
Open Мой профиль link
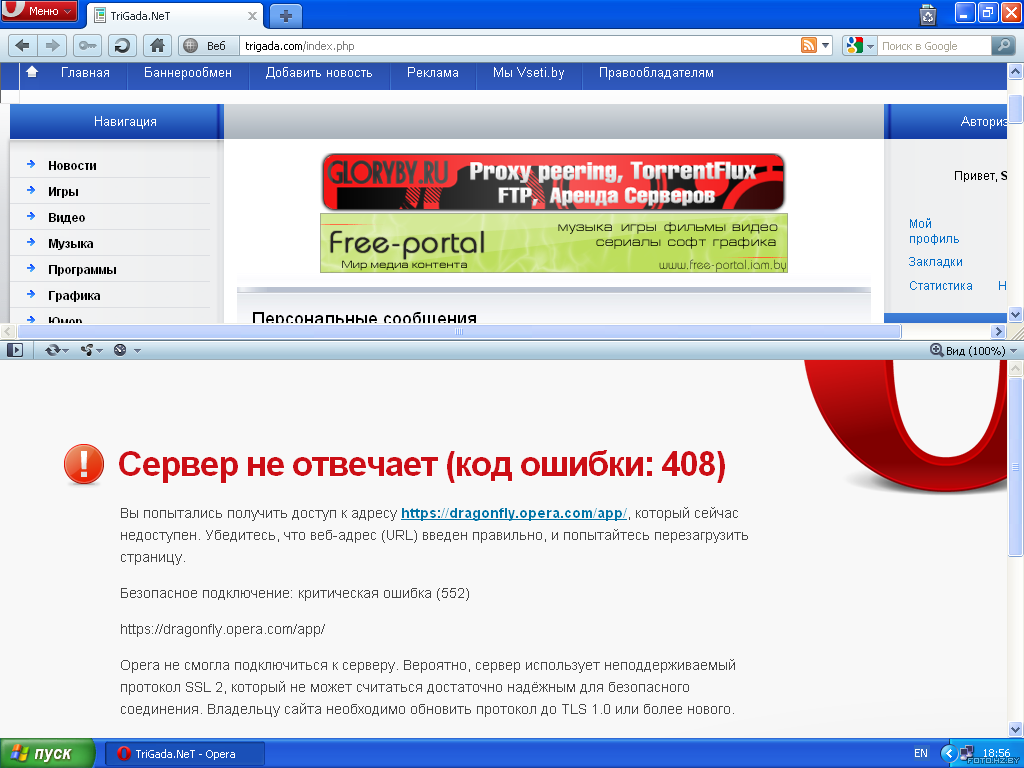[934, 231]
